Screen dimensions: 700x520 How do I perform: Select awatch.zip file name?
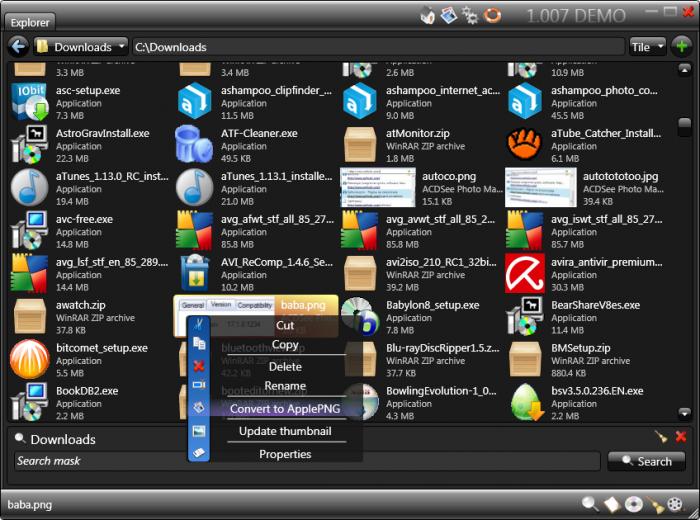pyautogui.click(x=81, y=305)
